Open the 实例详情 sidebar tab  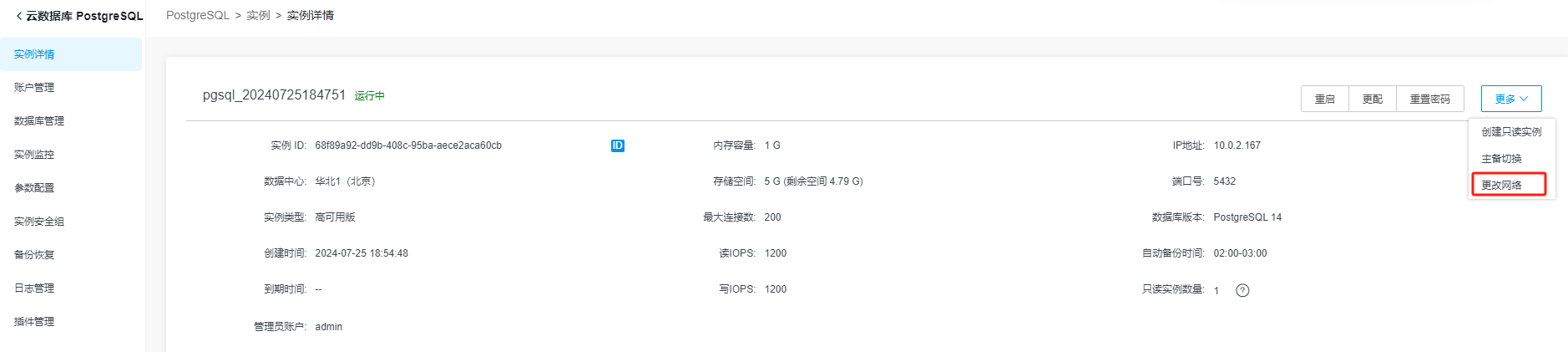34,54
